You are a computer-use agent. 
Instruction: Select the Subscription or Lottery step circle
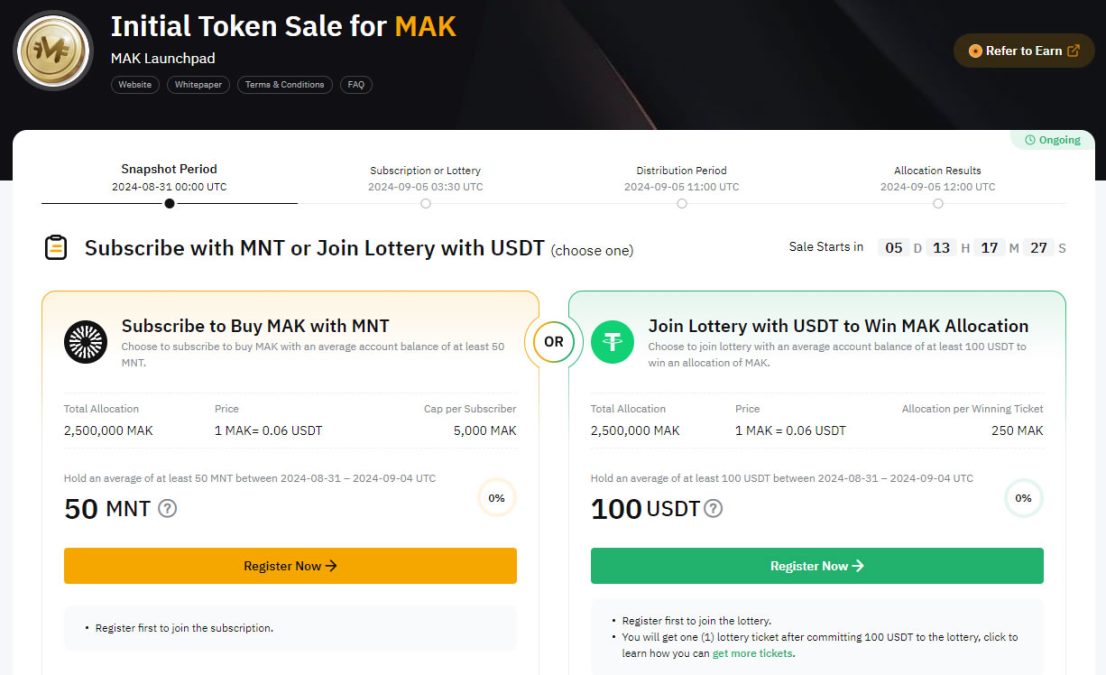[425, 203]
